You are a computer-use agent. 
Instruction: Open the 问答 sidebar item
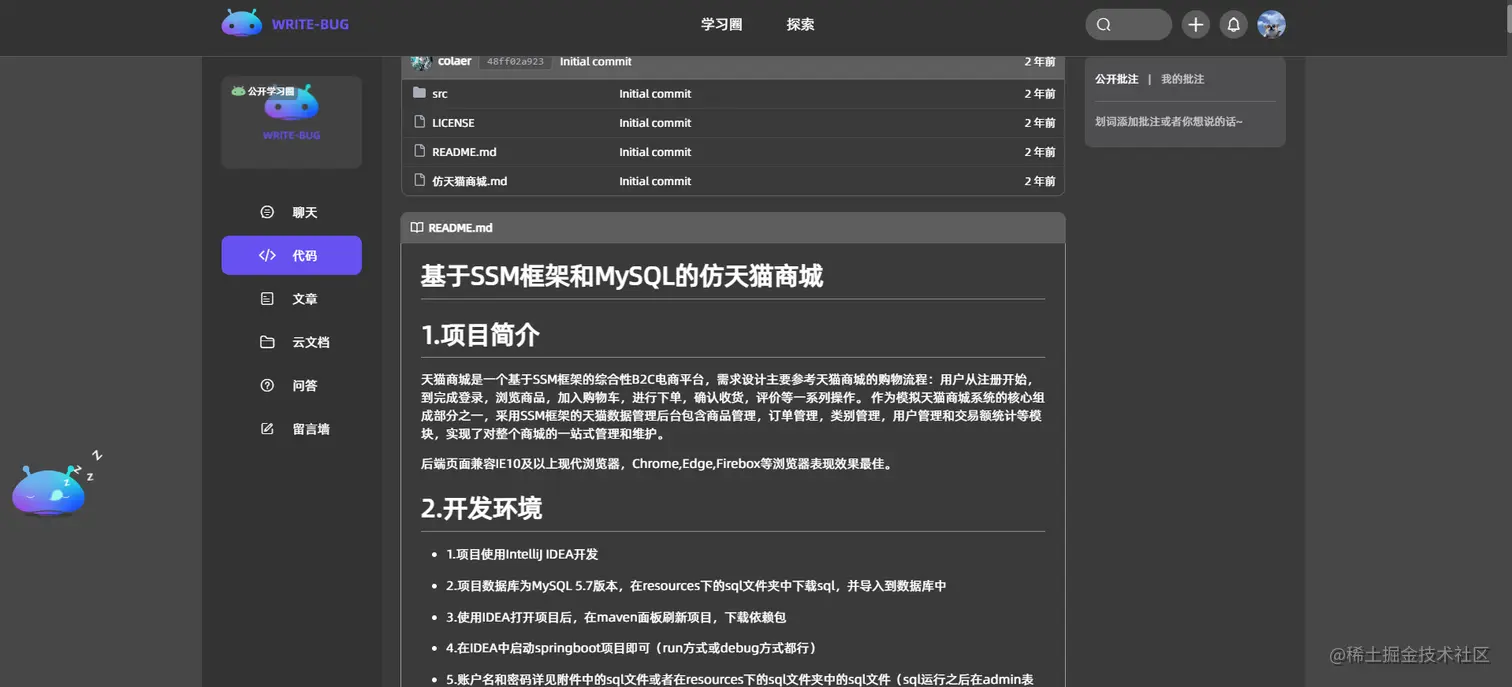click(291, 385)
